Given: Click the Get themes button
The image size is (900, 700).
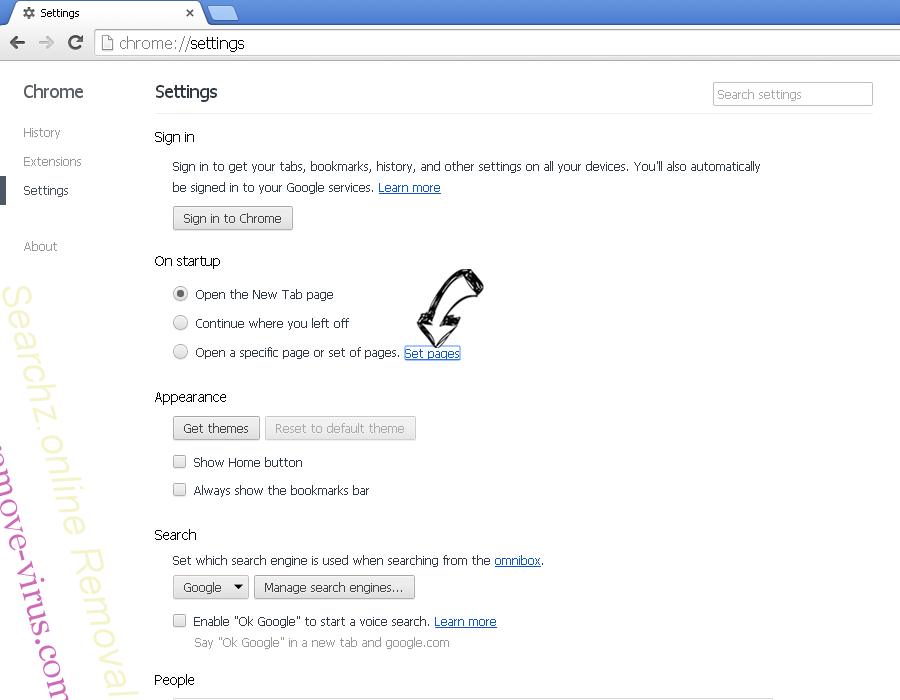Looking at the screenshot, I should (216, 428).
